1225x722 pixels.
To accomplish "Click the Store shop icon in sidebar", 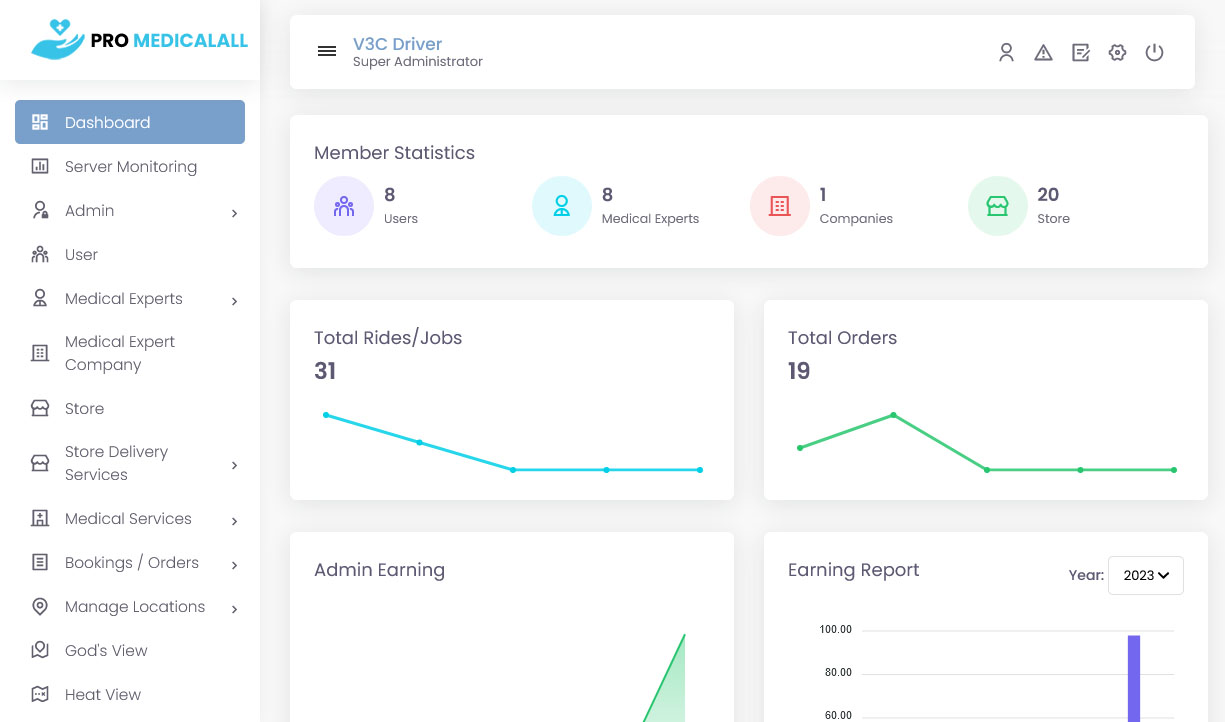I will pos(40,408).
